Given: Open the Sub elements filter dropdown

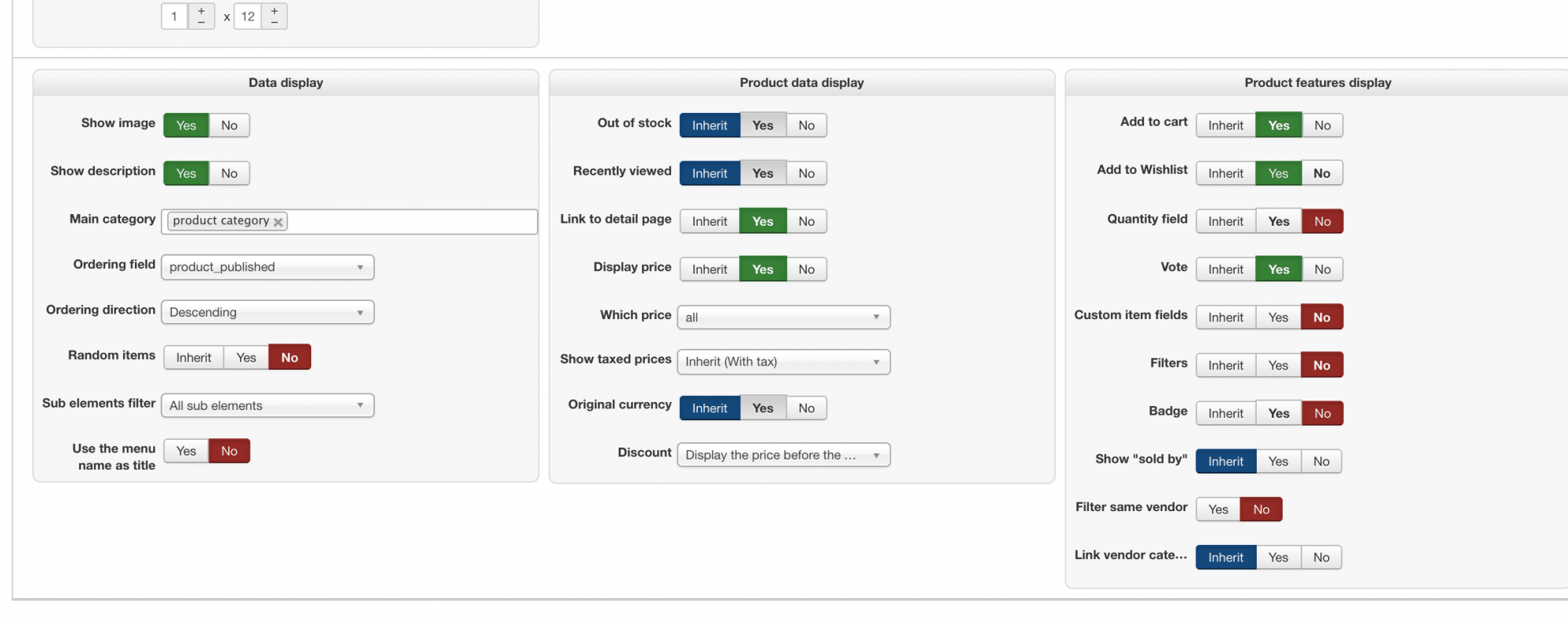Looking at the screenshot, I should coord(267,406).
